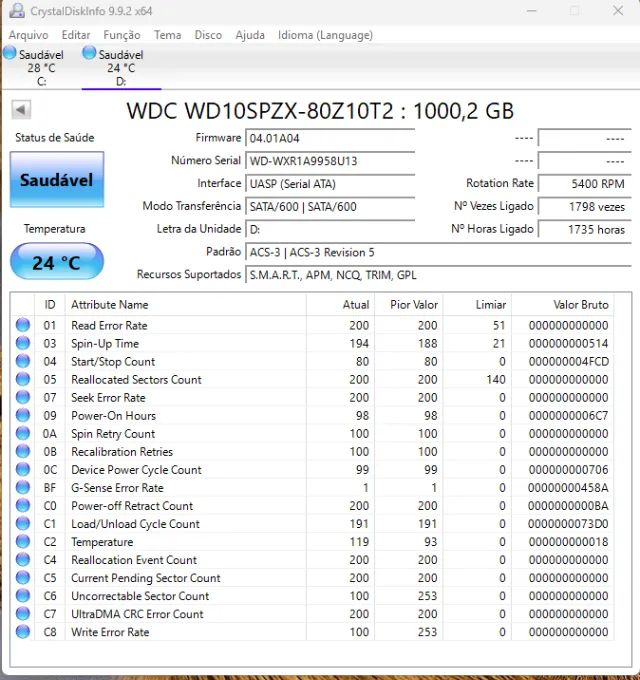Click the Interface field UASP (Serial ATA)

[330, 184]
